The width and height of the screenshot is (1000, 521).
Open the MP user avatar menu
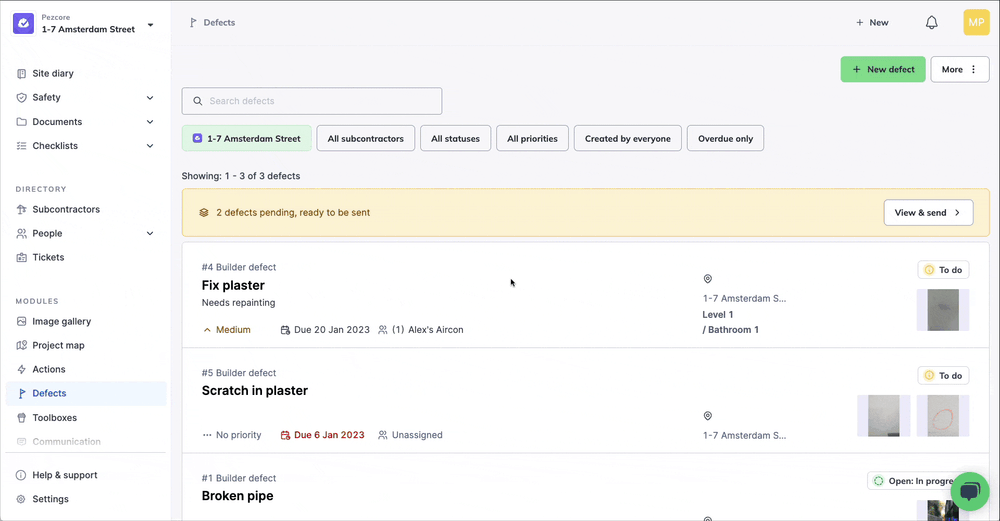coord(976,22)
